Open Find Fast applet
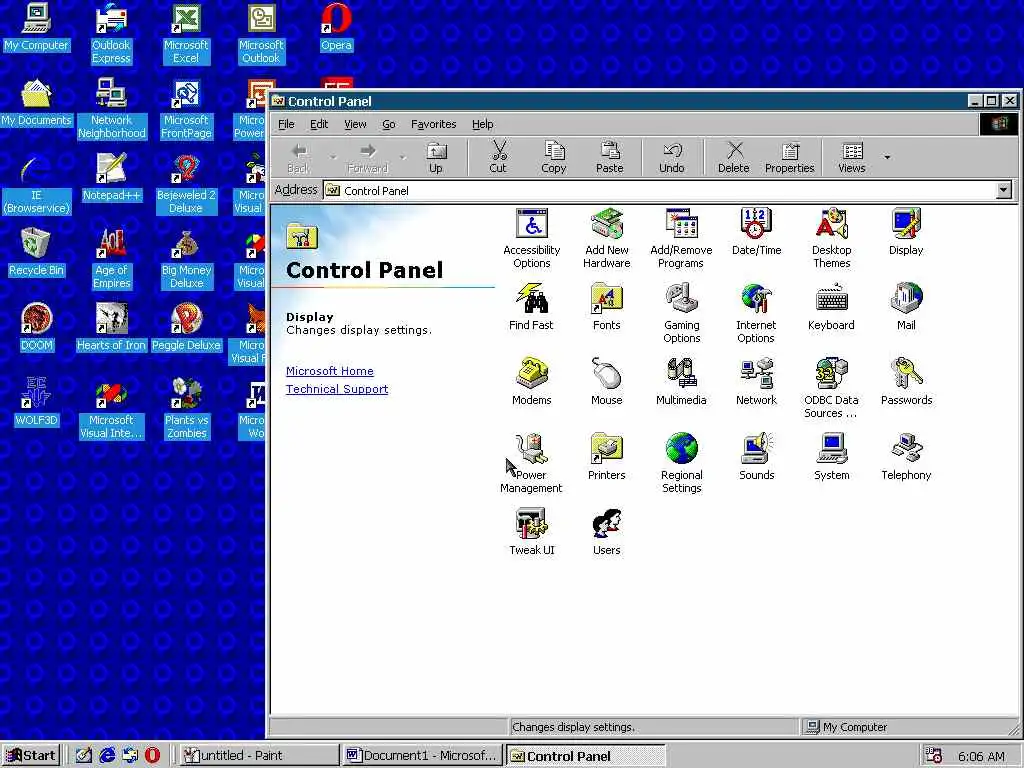 tap(531, 307)
